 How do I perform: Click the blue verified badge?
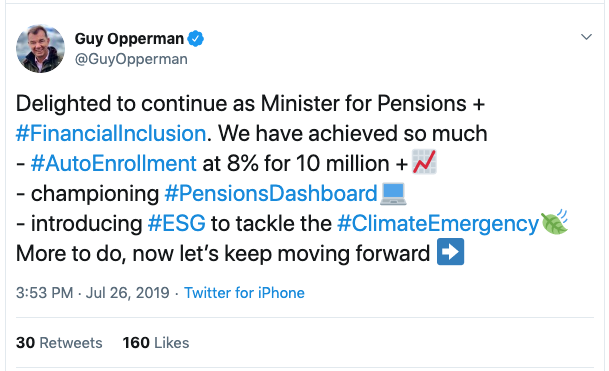point(195,39)
